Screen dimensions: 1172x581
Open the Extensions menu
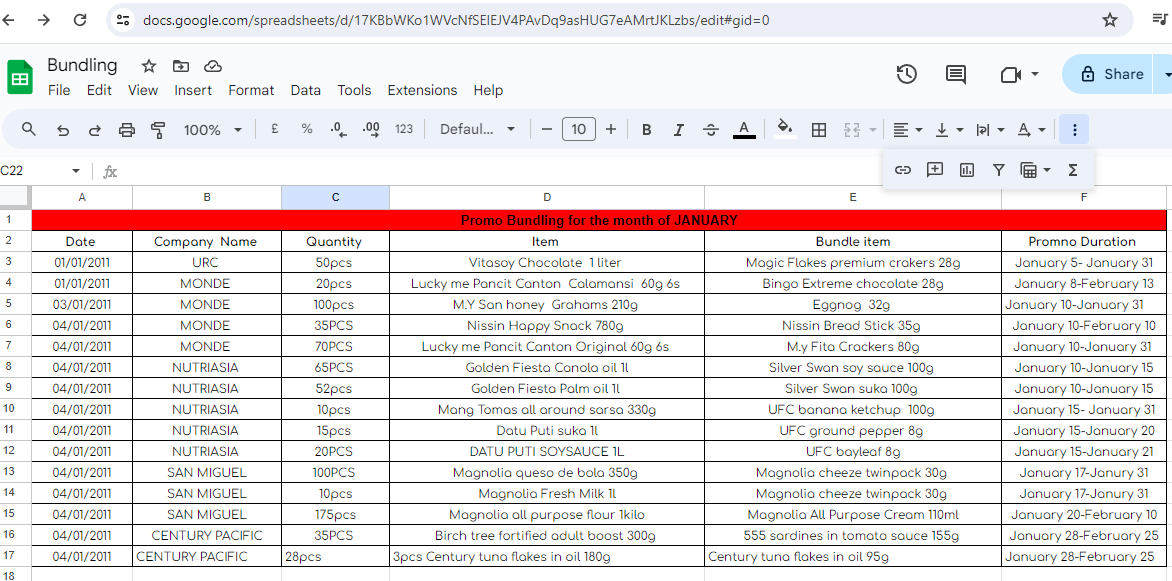422,90
